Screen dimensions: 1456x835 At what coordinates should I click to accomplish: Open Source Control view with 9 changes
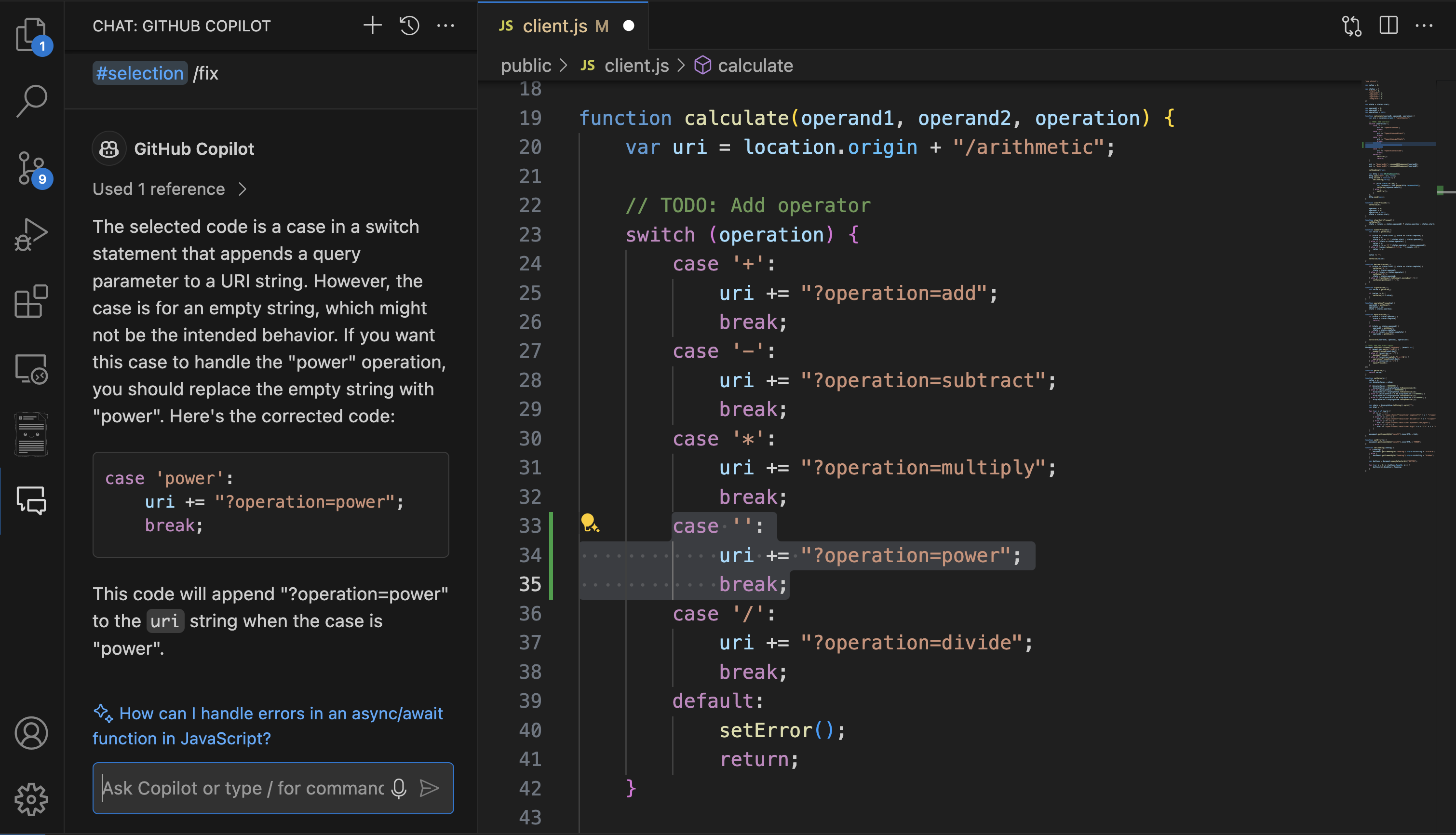click(31, 168)
